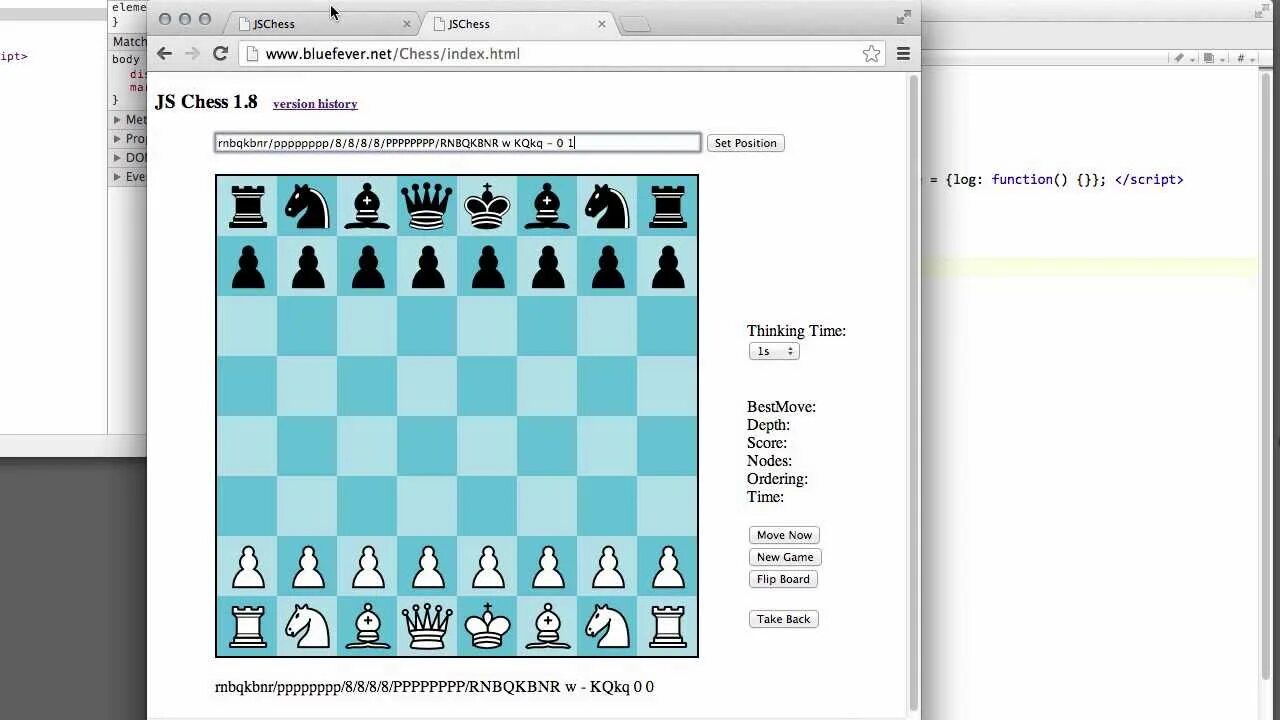The height and width of the screenshot is (720, 1280).
Task: Click the Score label
Action: click(x=767, y=443)
